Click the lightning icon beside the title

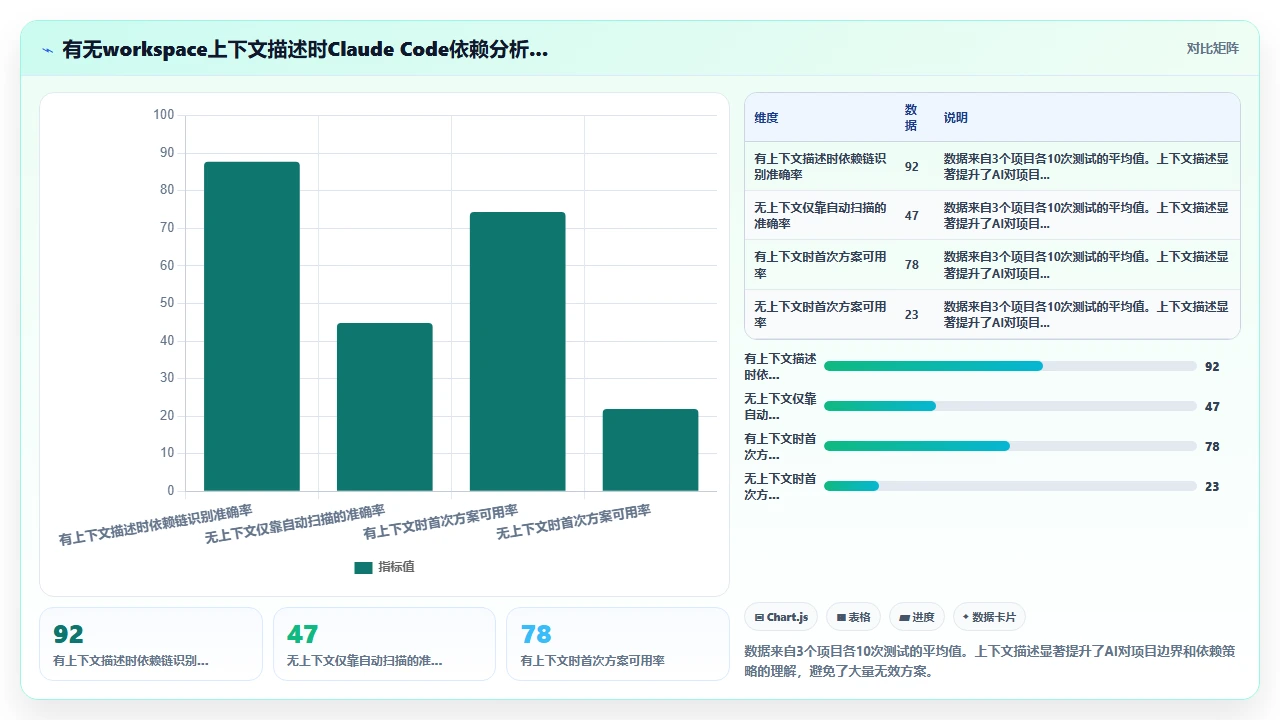pyautogui.click(x=48, y=49)
